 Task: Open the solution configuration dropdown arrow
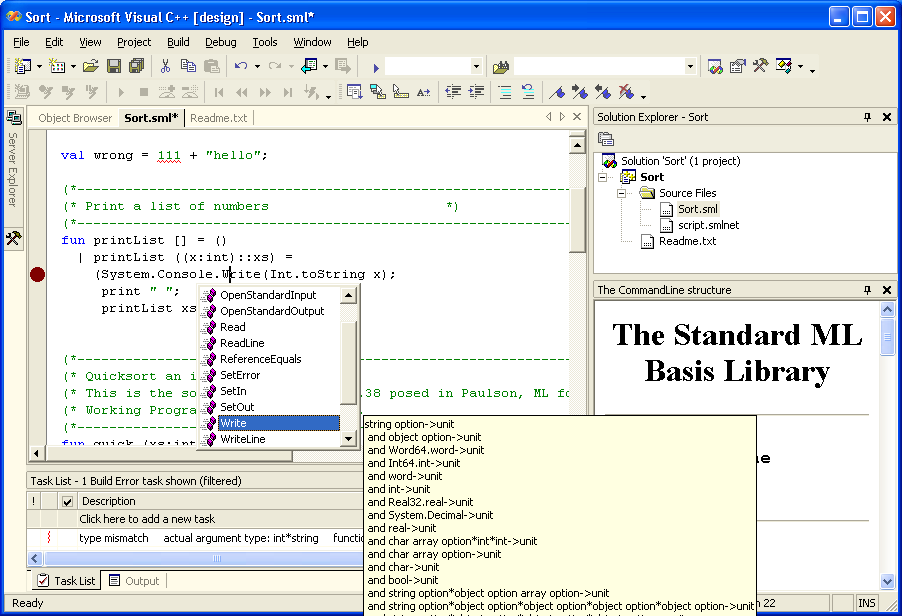(x=475, y=67)
